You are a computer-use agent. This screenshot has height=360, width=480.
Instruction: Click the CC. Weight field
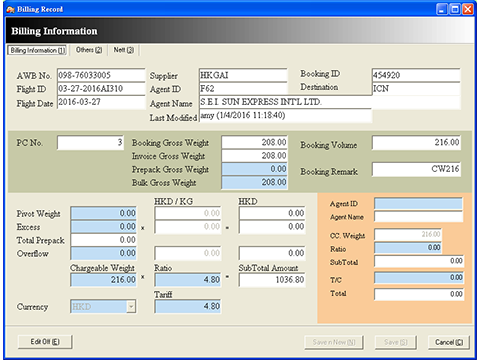click(408, 234)
